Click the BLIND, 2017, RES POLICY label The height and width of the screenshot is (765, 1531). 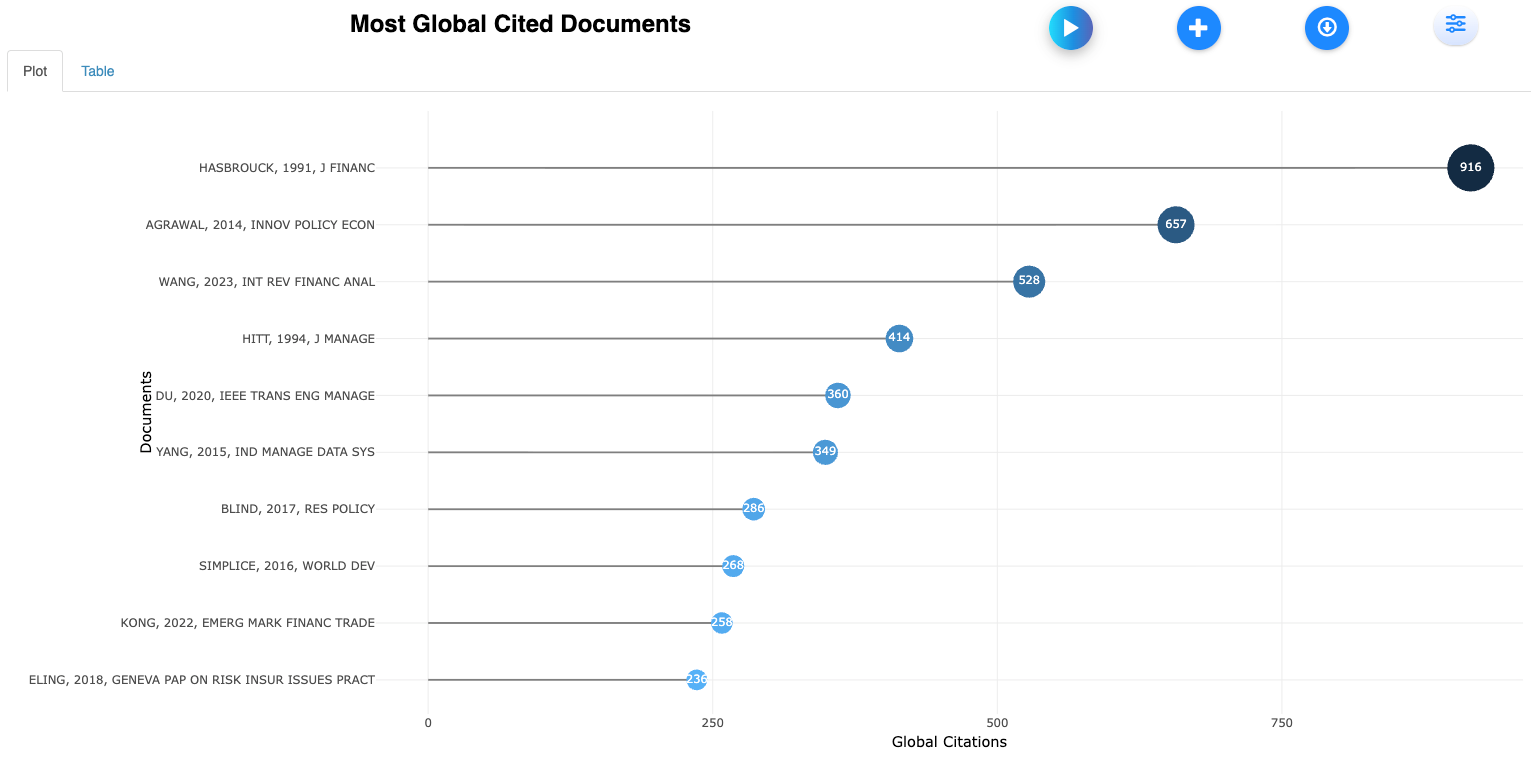tap(297, 509)
